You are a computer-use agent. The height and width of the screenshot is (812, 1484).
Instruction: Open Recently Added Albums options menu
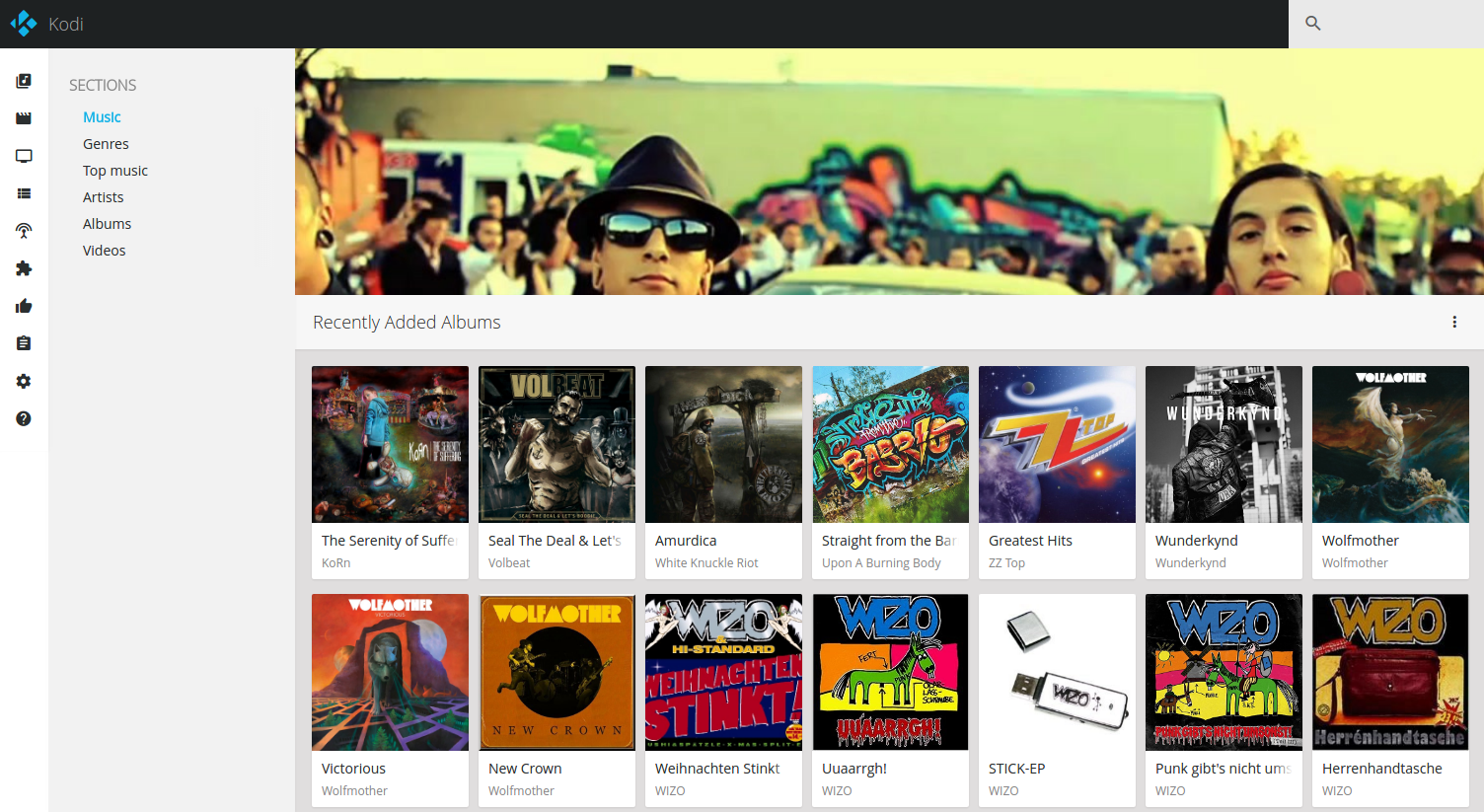click(1454, 322)
